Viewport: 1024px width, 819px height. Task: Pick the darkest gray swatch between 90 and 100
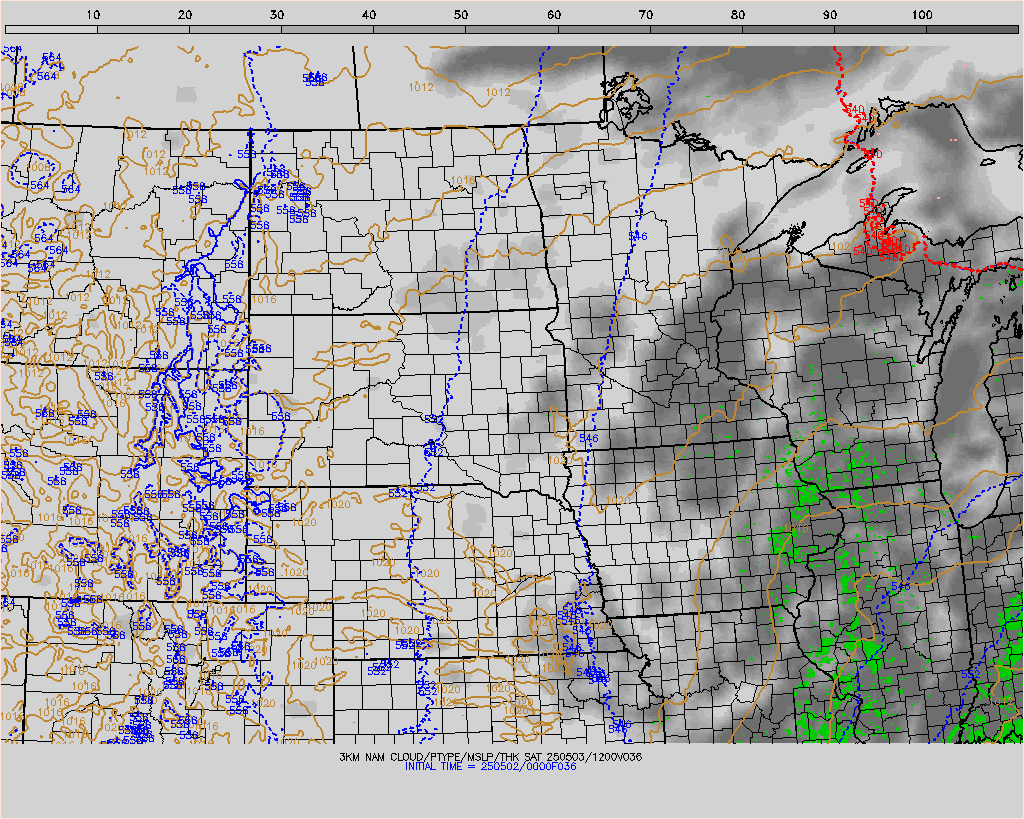[x=880, y=29]
